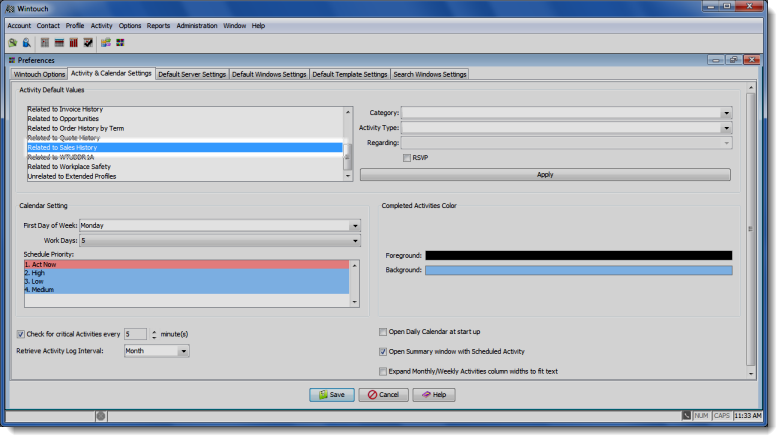Select 'Unrelated to Extended Profiles' row
783x442 pixels.
coord(185,176)
